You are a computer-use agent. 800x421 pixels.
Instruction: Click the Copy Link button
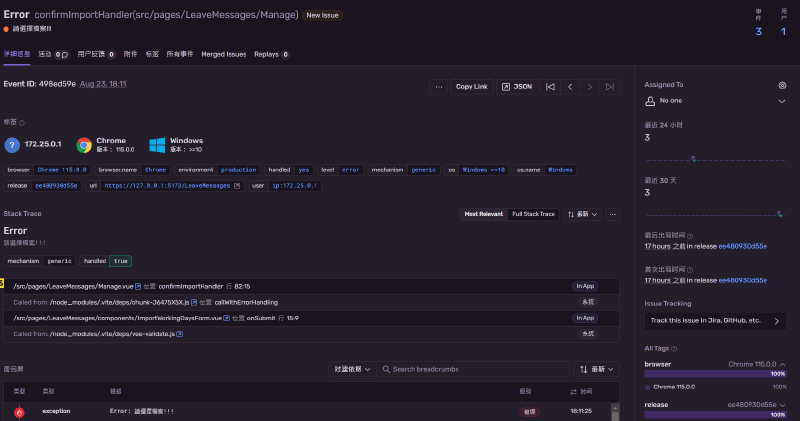click(x=471, y=87)
